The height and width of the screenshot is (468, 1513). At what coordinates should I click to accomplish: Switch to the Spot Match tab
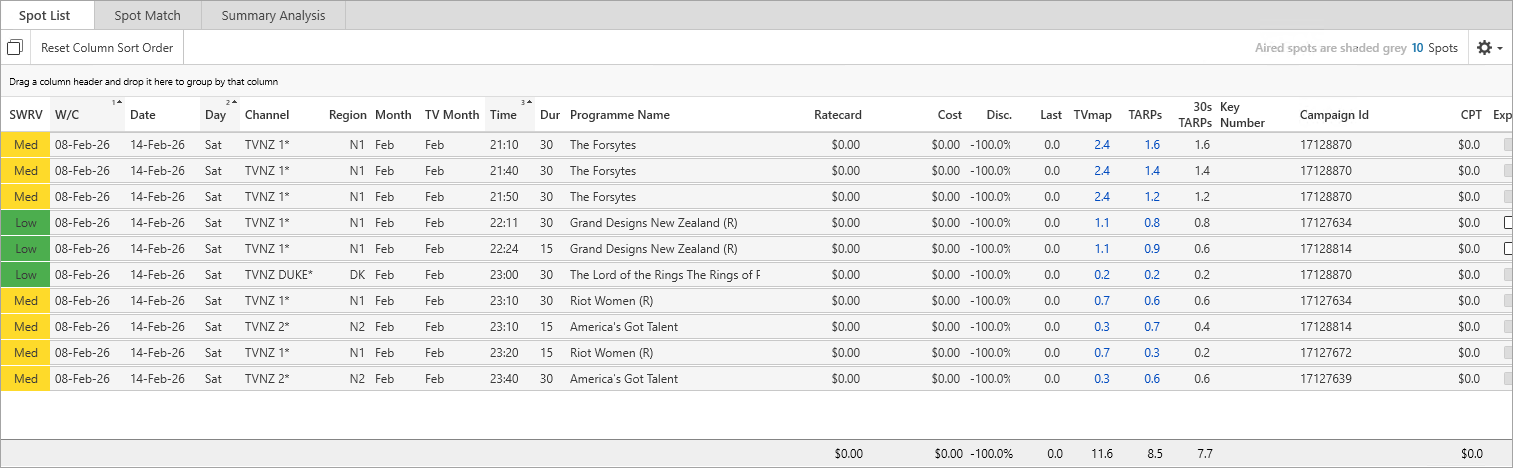pos(147,16)
